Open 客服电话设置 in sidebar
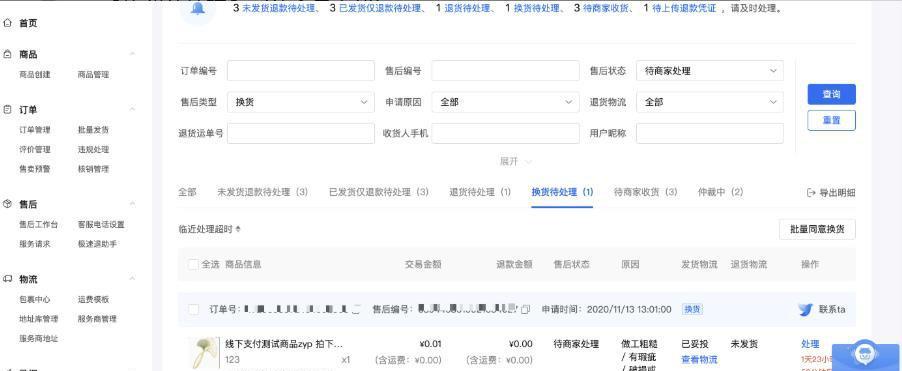 101,224
